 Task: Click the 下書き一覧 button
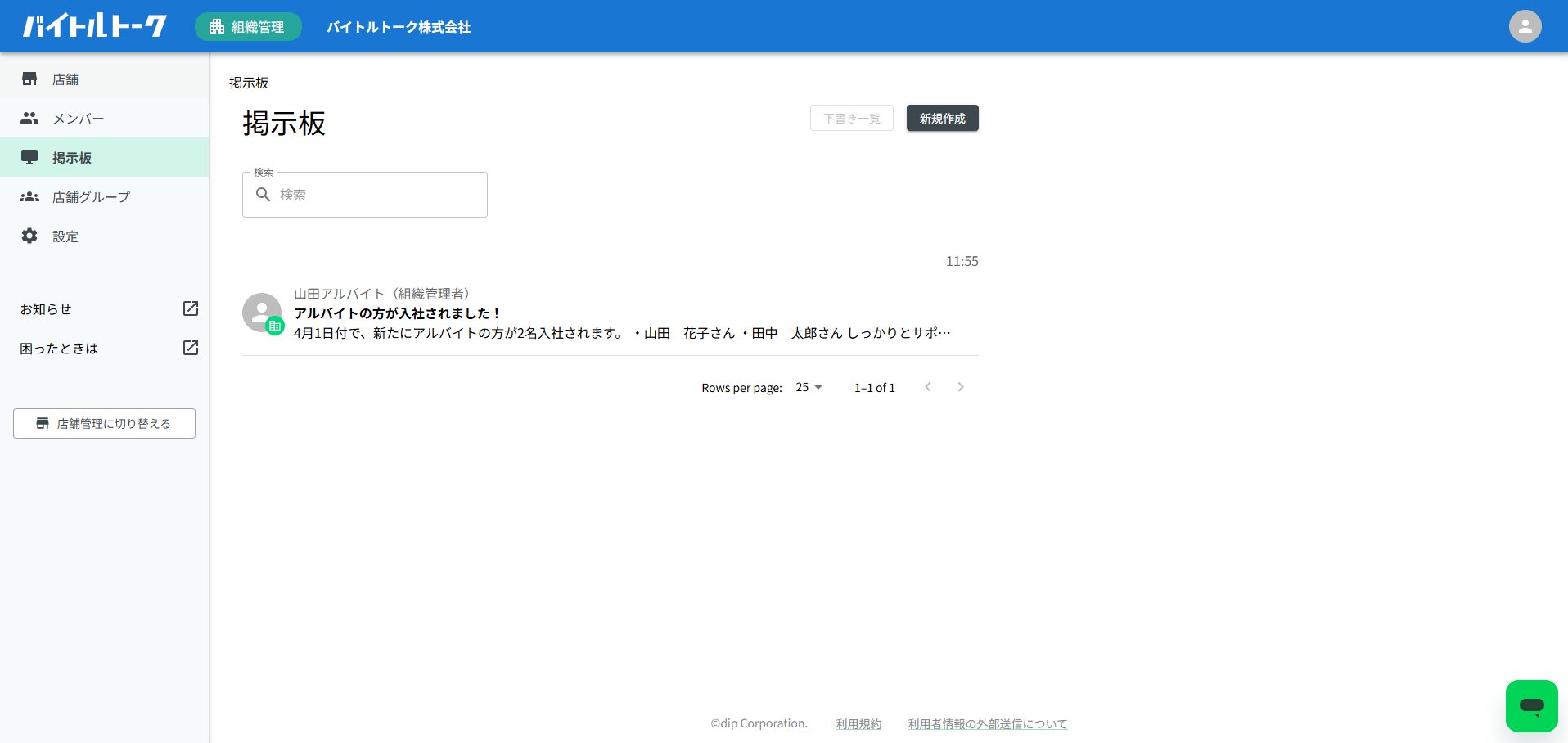[x=851, y=118]
